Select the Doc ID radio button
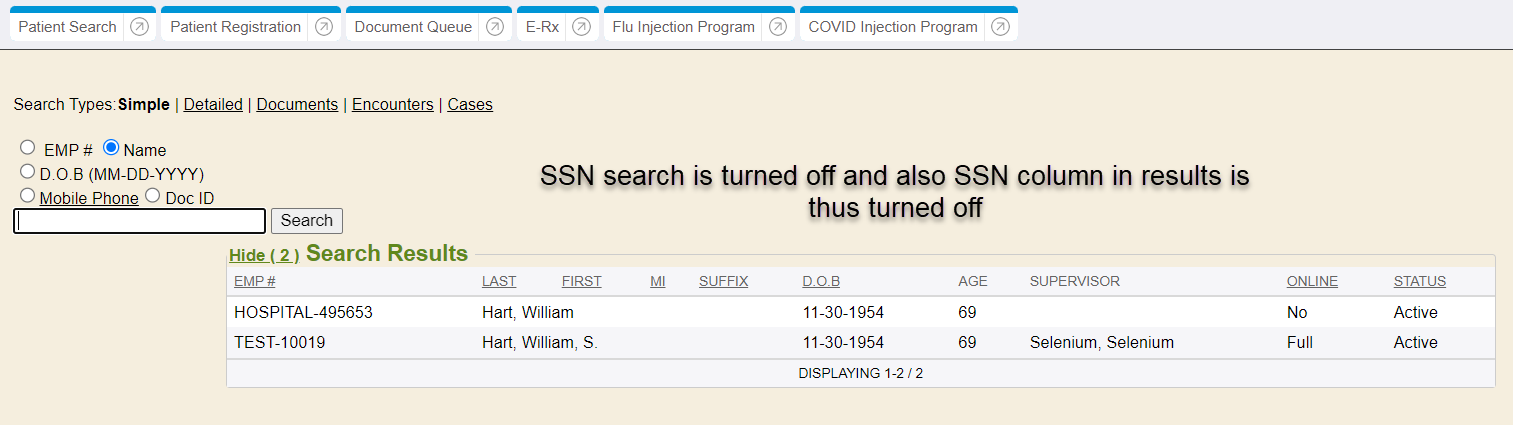The width and height of the screenshot is (1513, 425). 153,196
